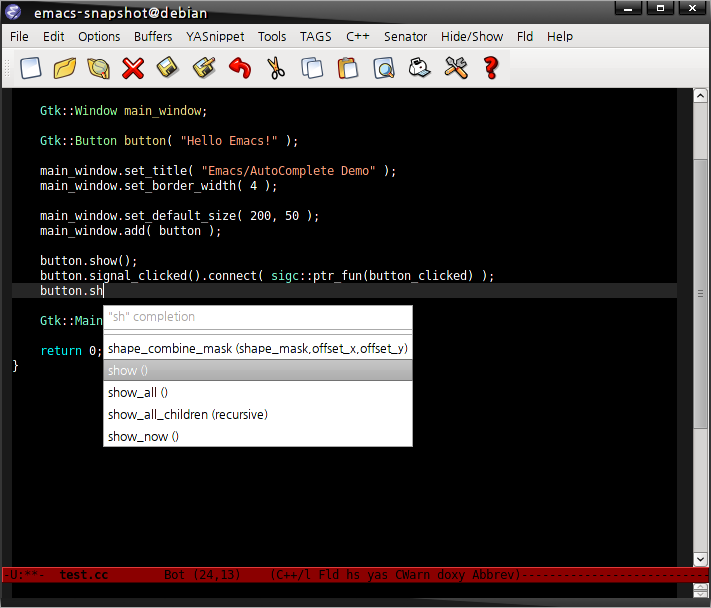Open the Tools menu
This screenshot has width=711, height=608.
click(272, 36)
